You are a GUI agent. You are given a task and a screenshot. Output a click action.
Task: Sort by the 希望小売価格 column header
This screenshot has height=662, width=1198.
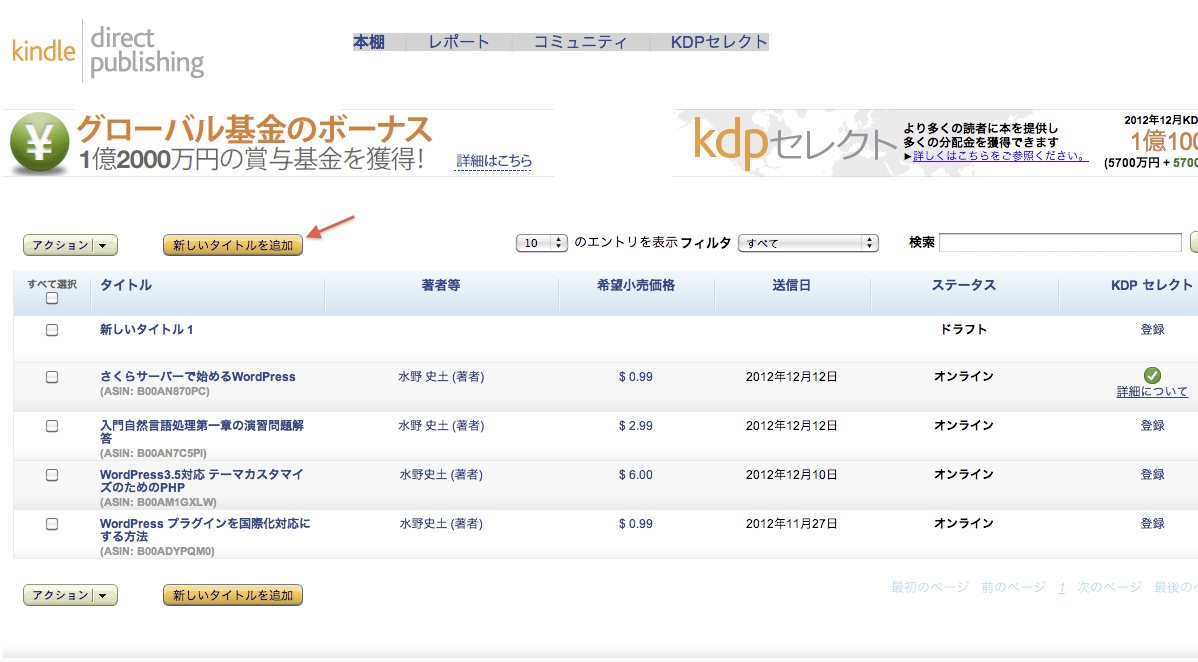pyautogui.click(x=636, y=285)
